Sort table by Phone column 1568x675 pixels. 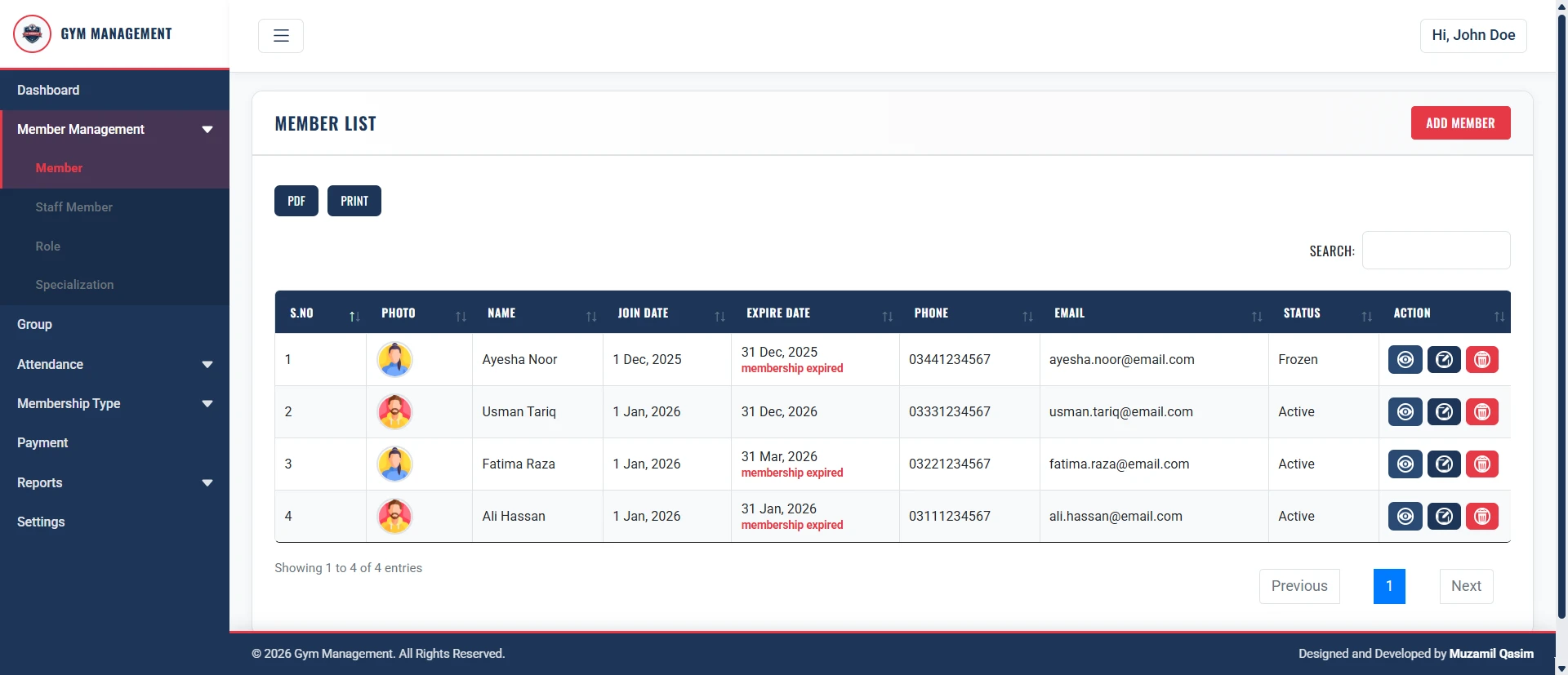969,313
